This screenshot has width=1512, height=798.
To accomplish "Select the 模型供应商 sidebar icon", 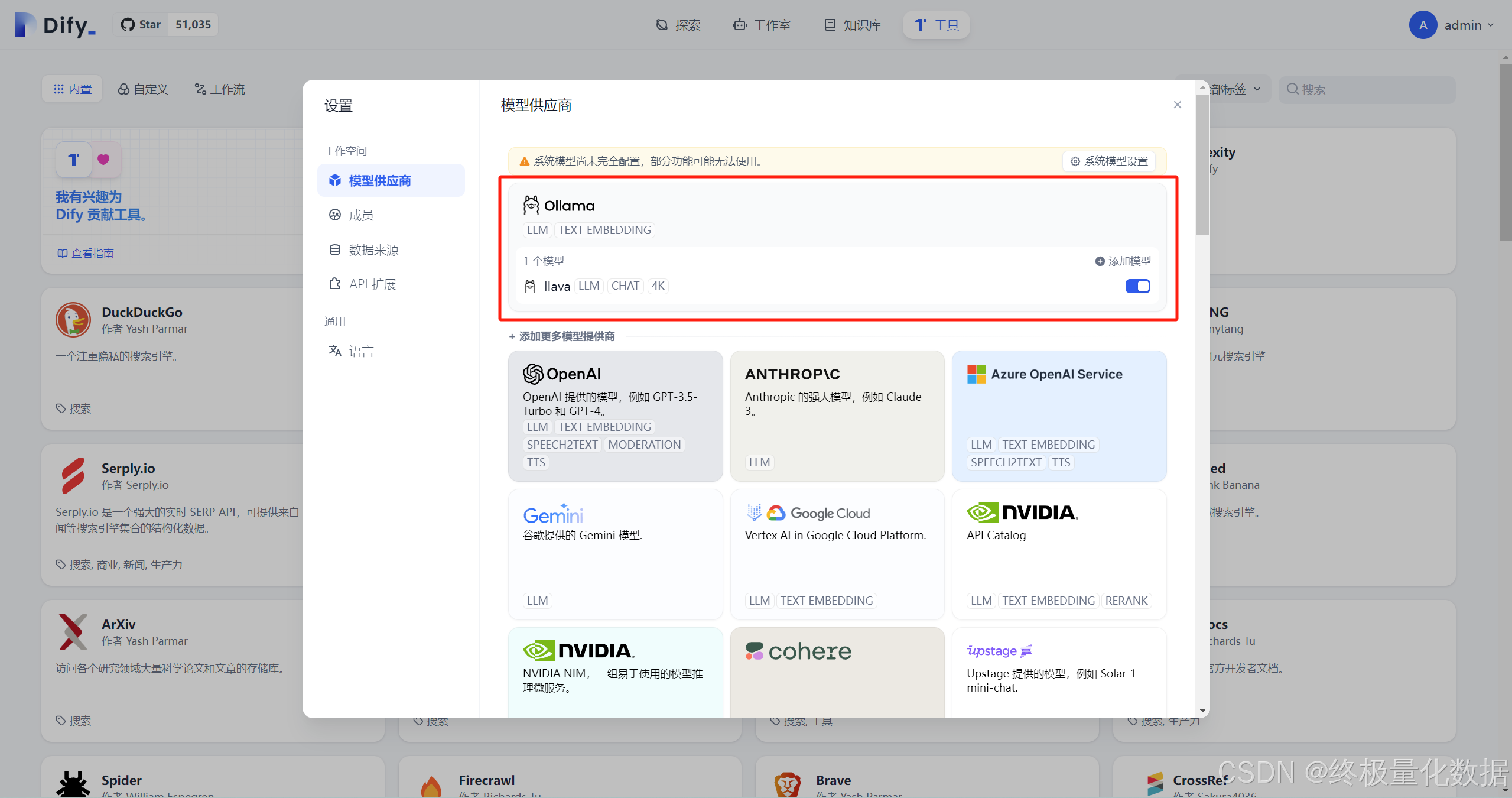I will [335, 180].
